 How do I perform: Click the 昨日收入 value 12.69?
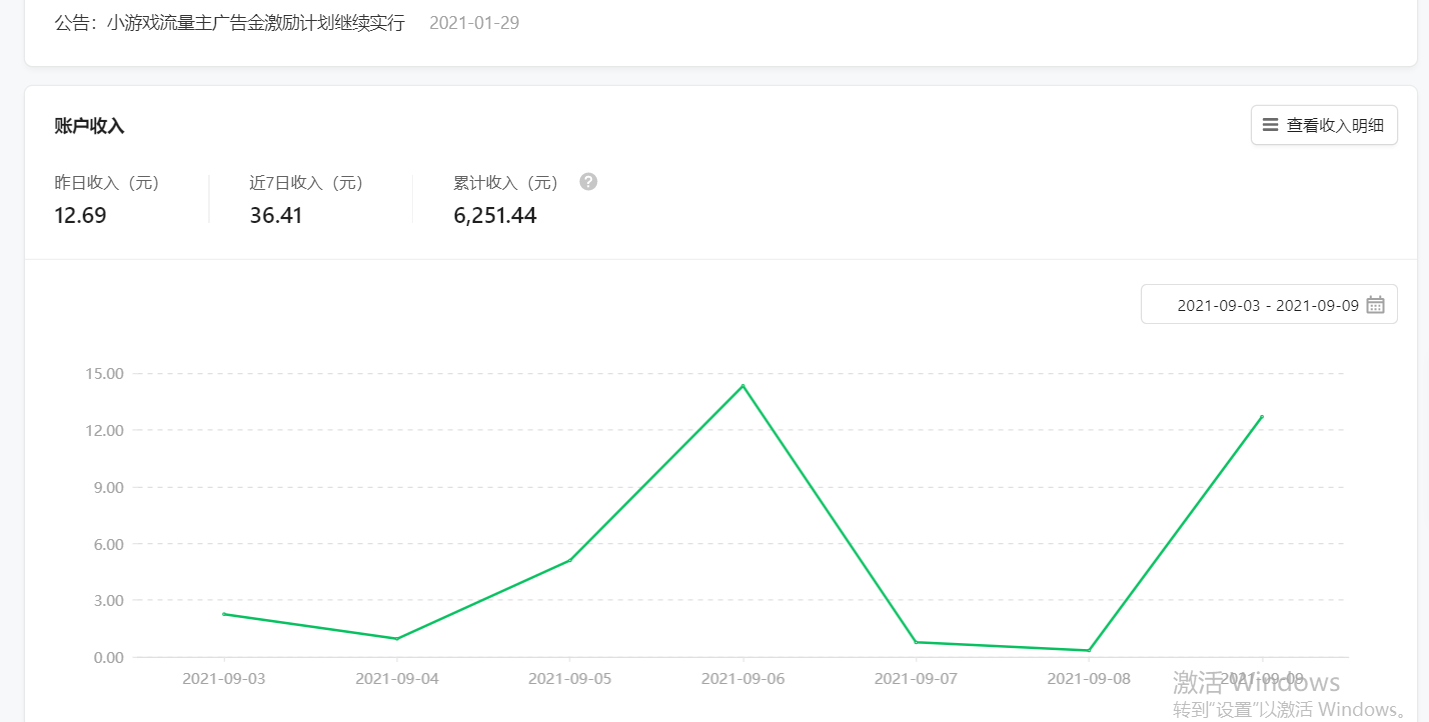(80, 216)
